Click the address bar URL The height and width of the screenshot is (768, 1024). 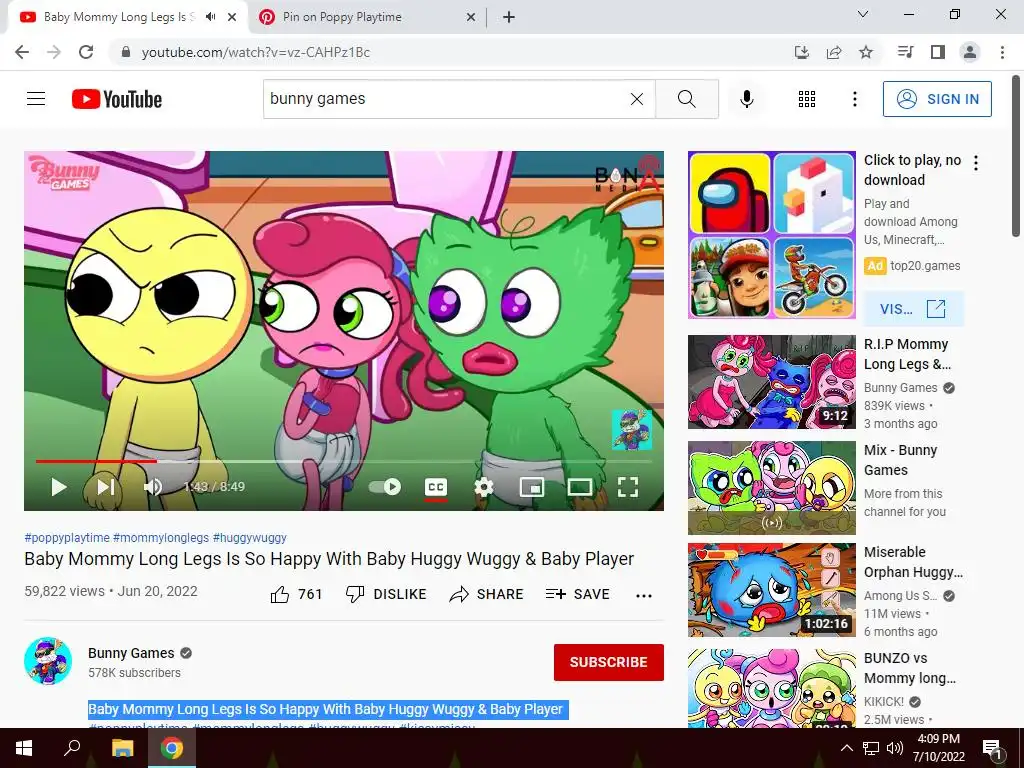coord(256,52)
